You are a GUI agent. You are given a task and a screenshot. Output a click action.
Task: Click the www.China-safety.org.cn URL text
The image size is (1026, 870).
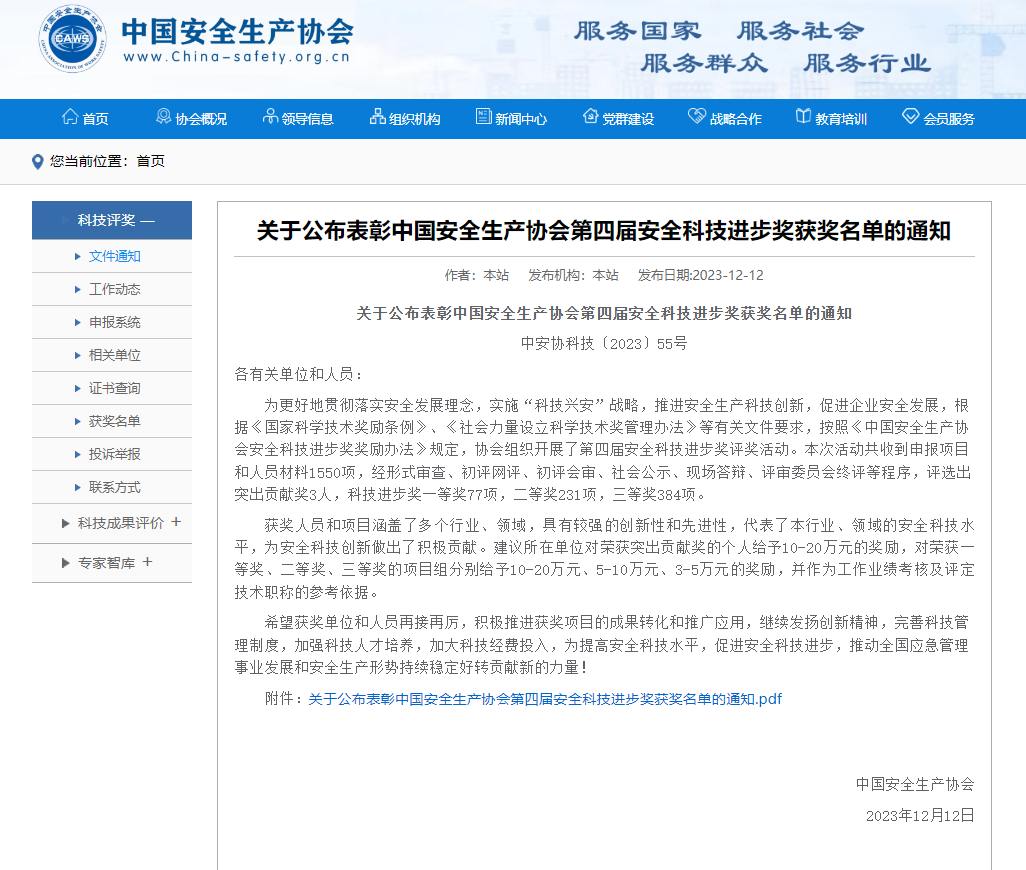tap(237, 57)
